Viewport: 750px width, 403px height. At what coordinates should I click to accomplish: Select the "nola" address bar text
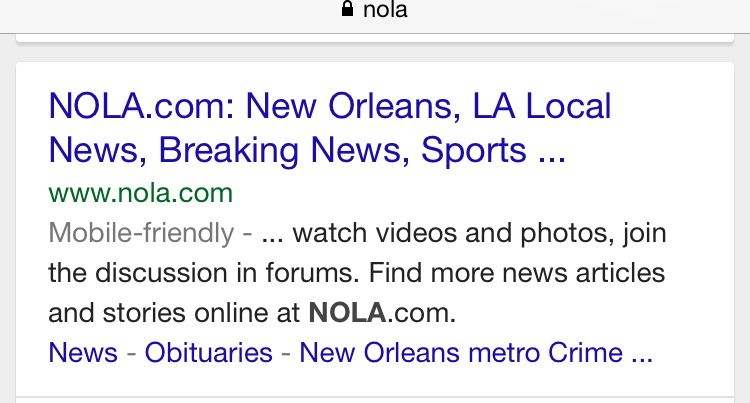(385, 10)
